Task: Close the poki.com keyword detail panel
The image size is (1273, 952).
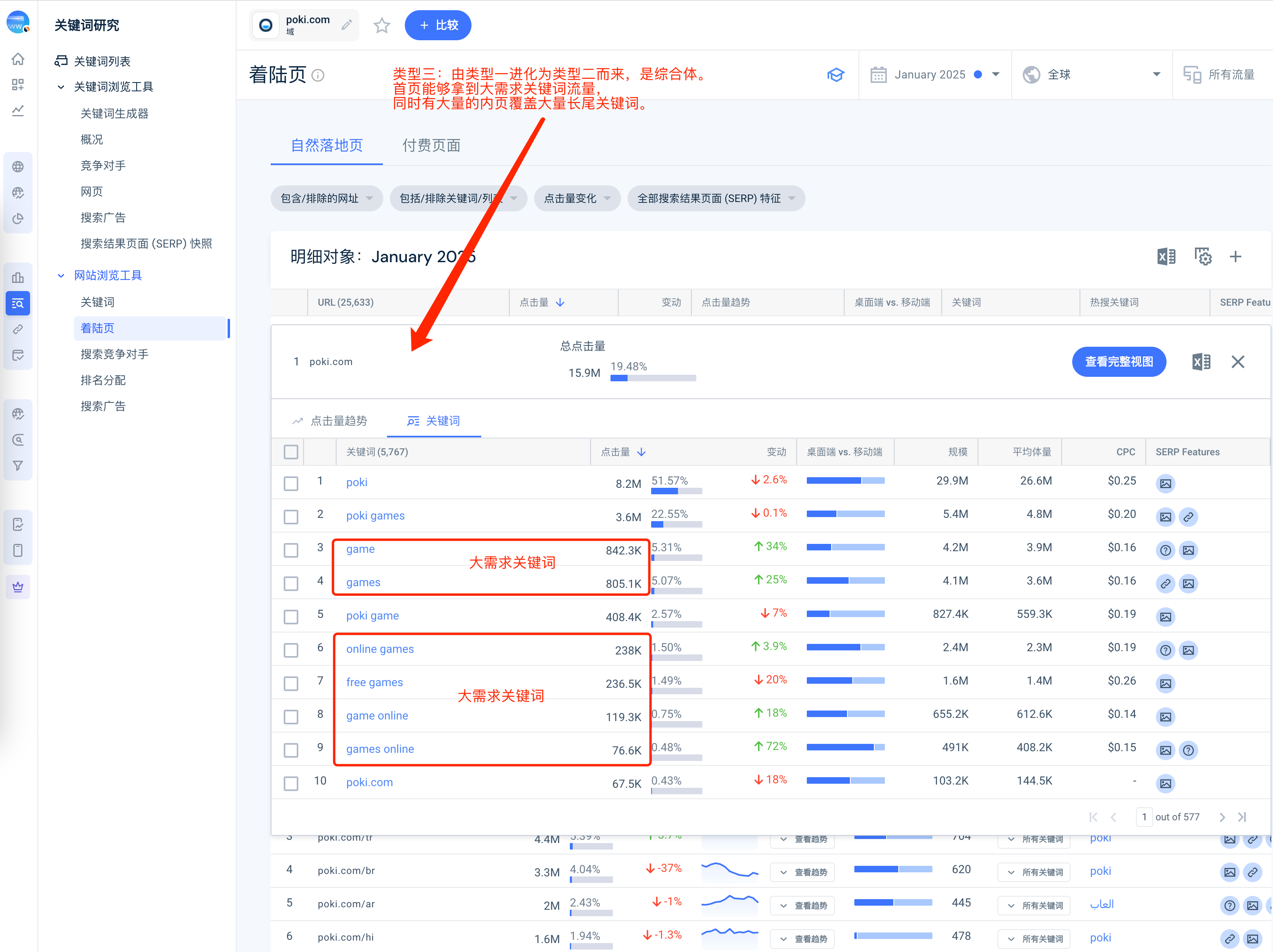Action: (x=1237, y=361)
